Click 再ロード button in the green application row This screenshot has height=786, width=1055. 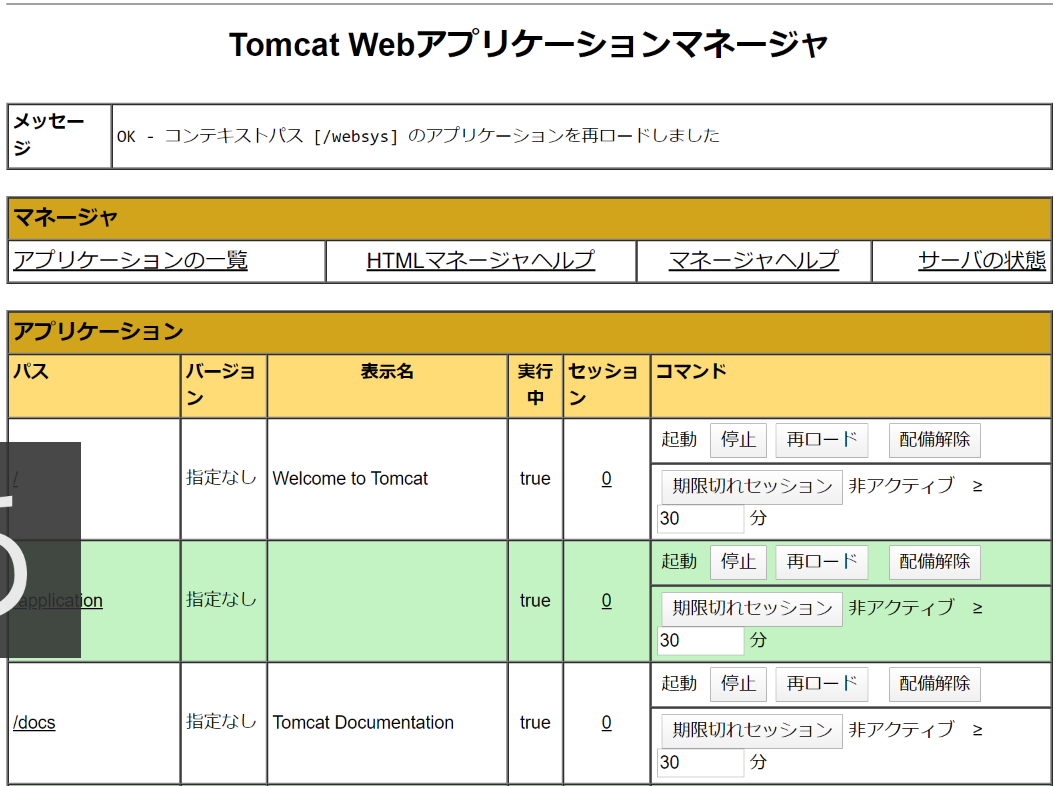tap(822, 562)
